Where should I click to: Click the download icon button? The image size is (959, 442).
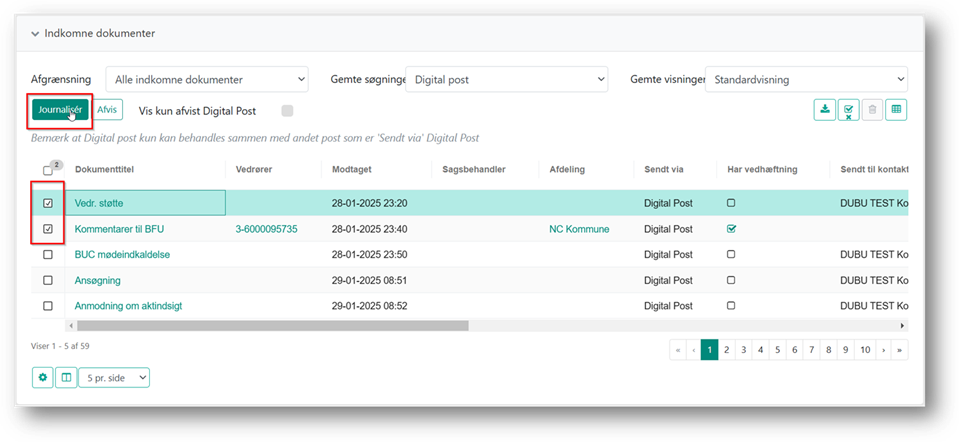coord(824,110)
